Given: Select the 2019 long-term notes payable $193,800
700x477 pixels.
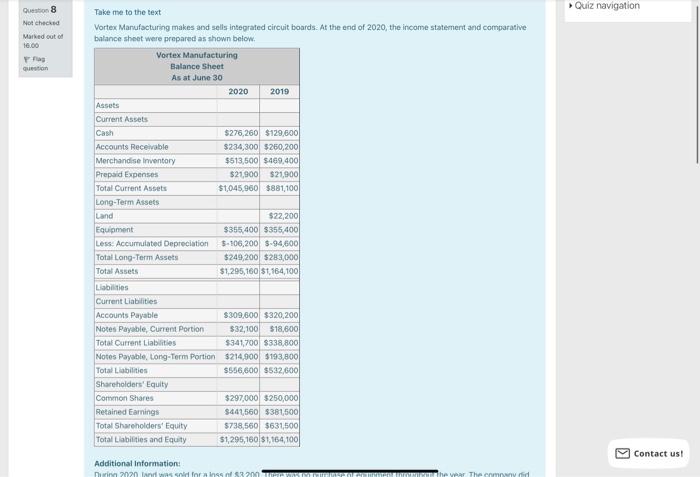Looking at the screenshot, I should click(x=282, y=357).
